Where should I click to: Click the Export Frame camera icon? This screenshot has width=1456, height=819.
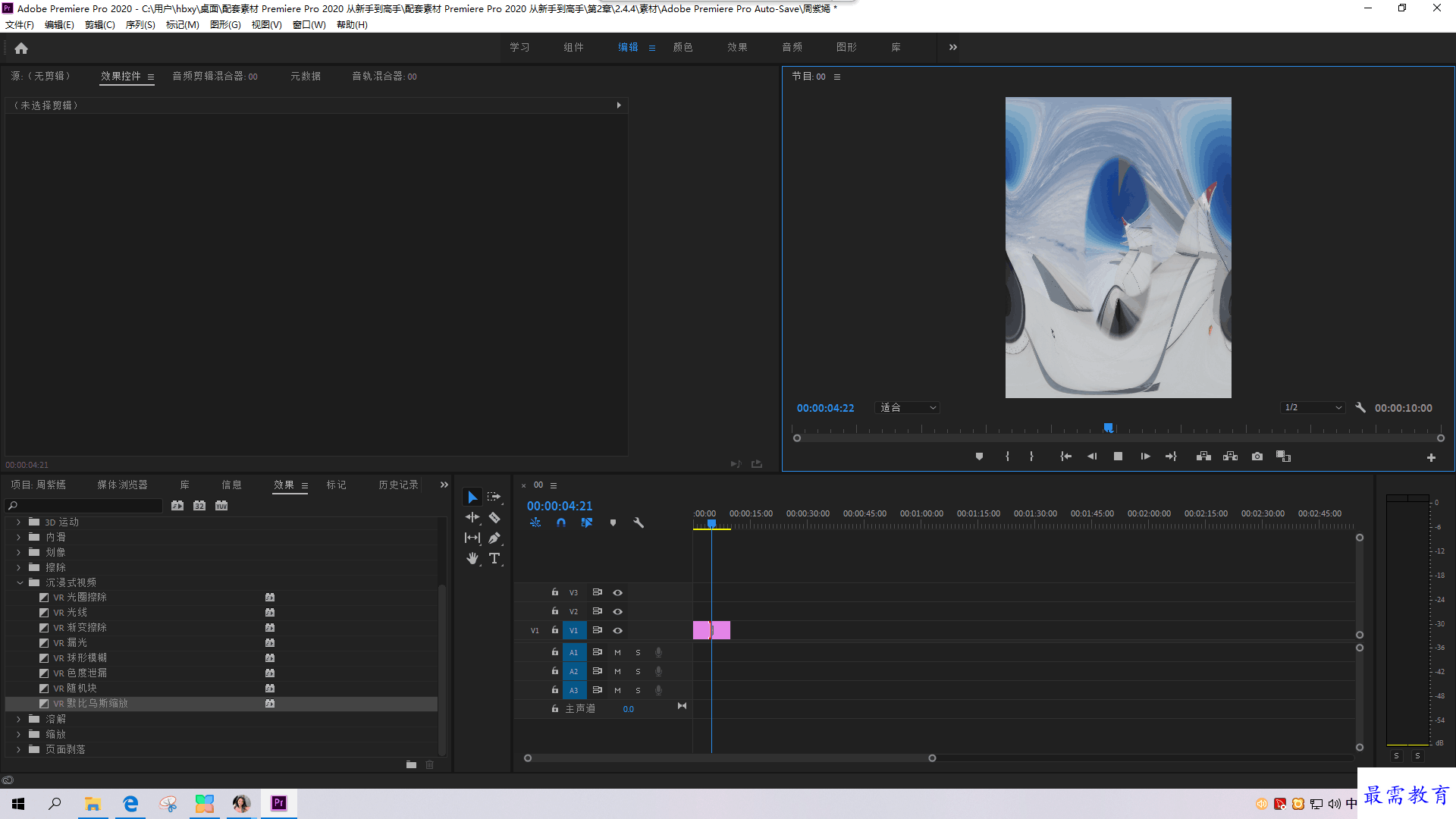click(x=1257, y=457)
